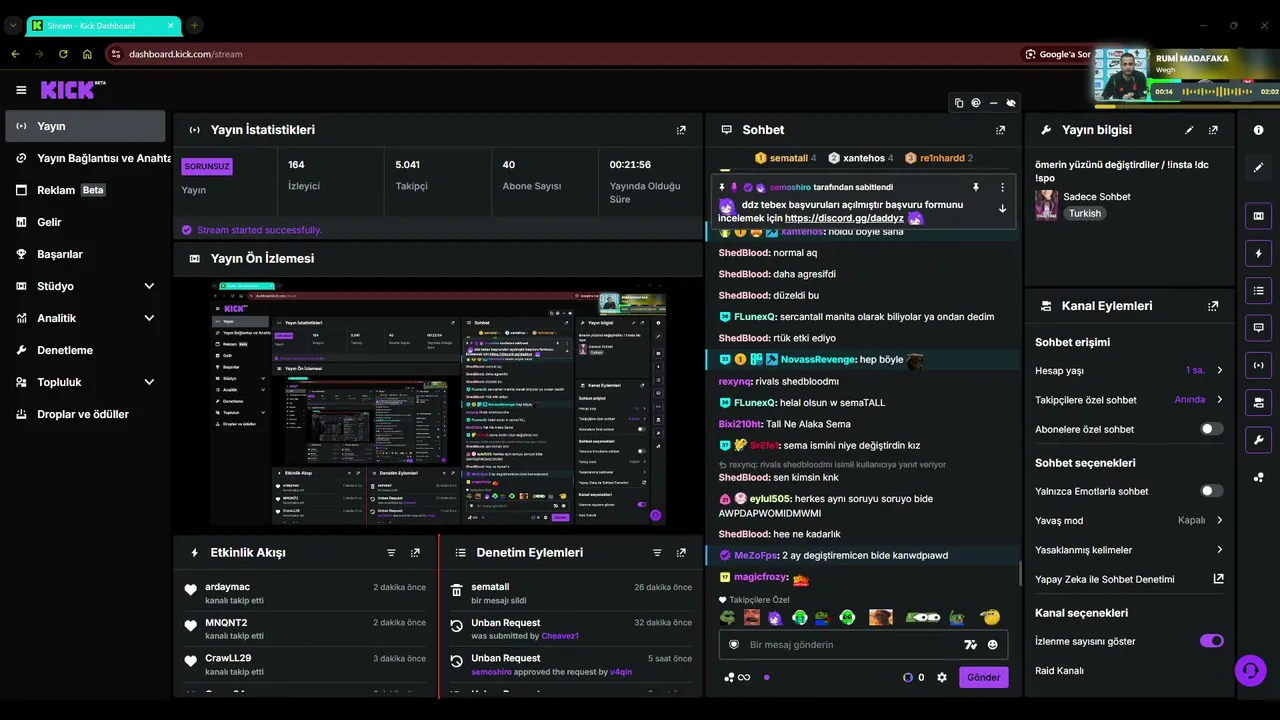Open Droplar ve ödüller page

85,414
